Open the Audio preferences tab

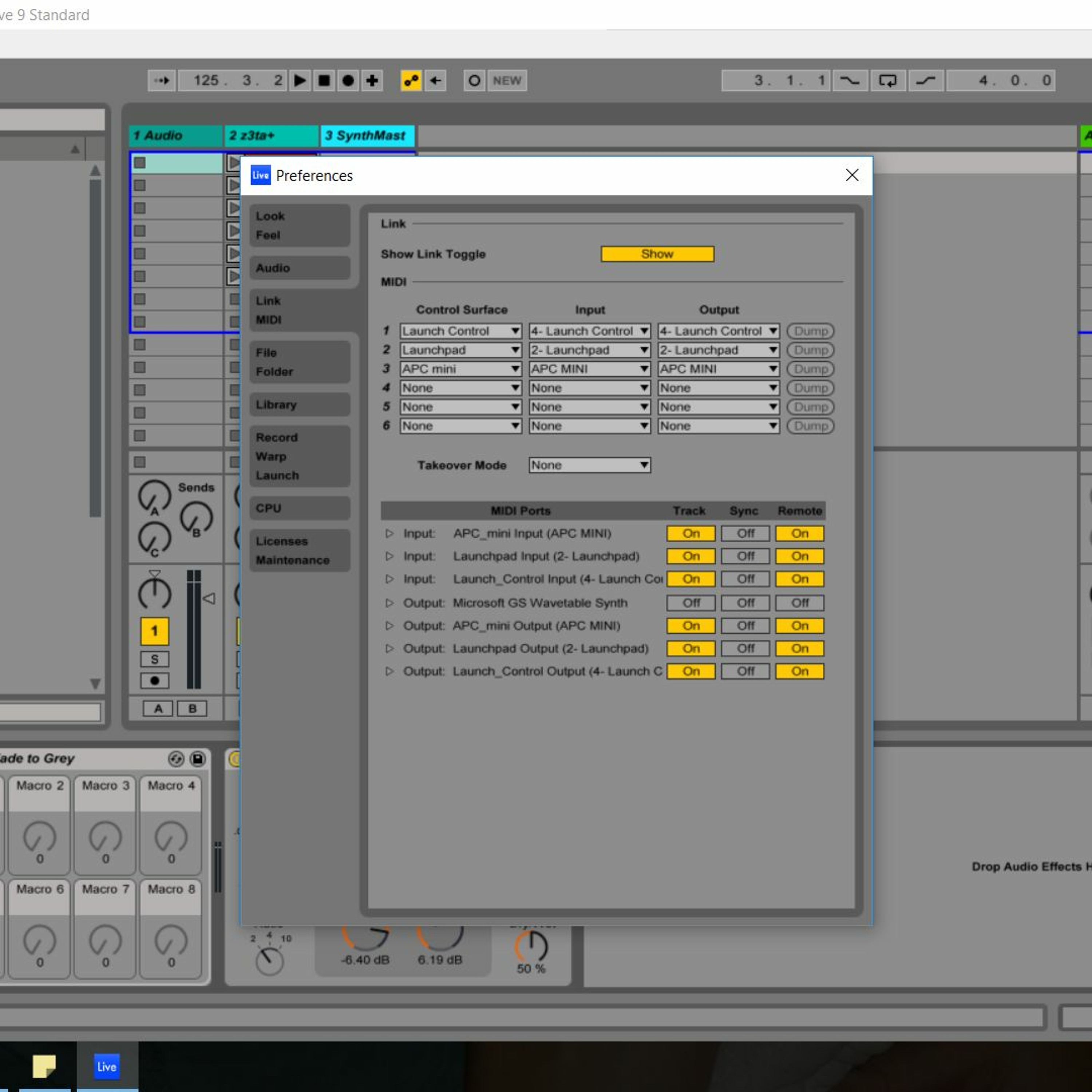point(300,268)
